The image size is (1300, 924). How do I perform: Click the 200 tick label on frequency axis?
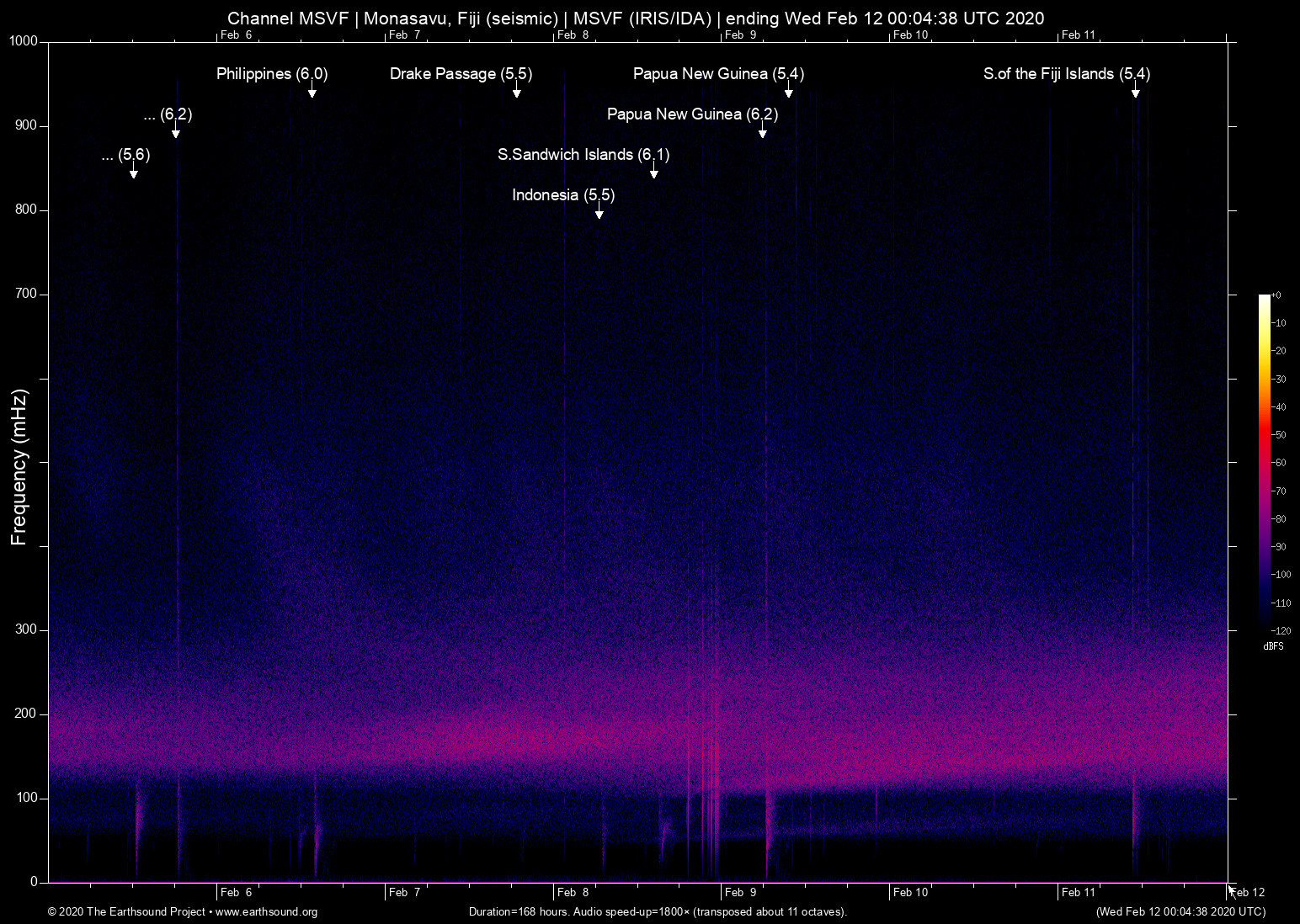click(x=26, y=714)
